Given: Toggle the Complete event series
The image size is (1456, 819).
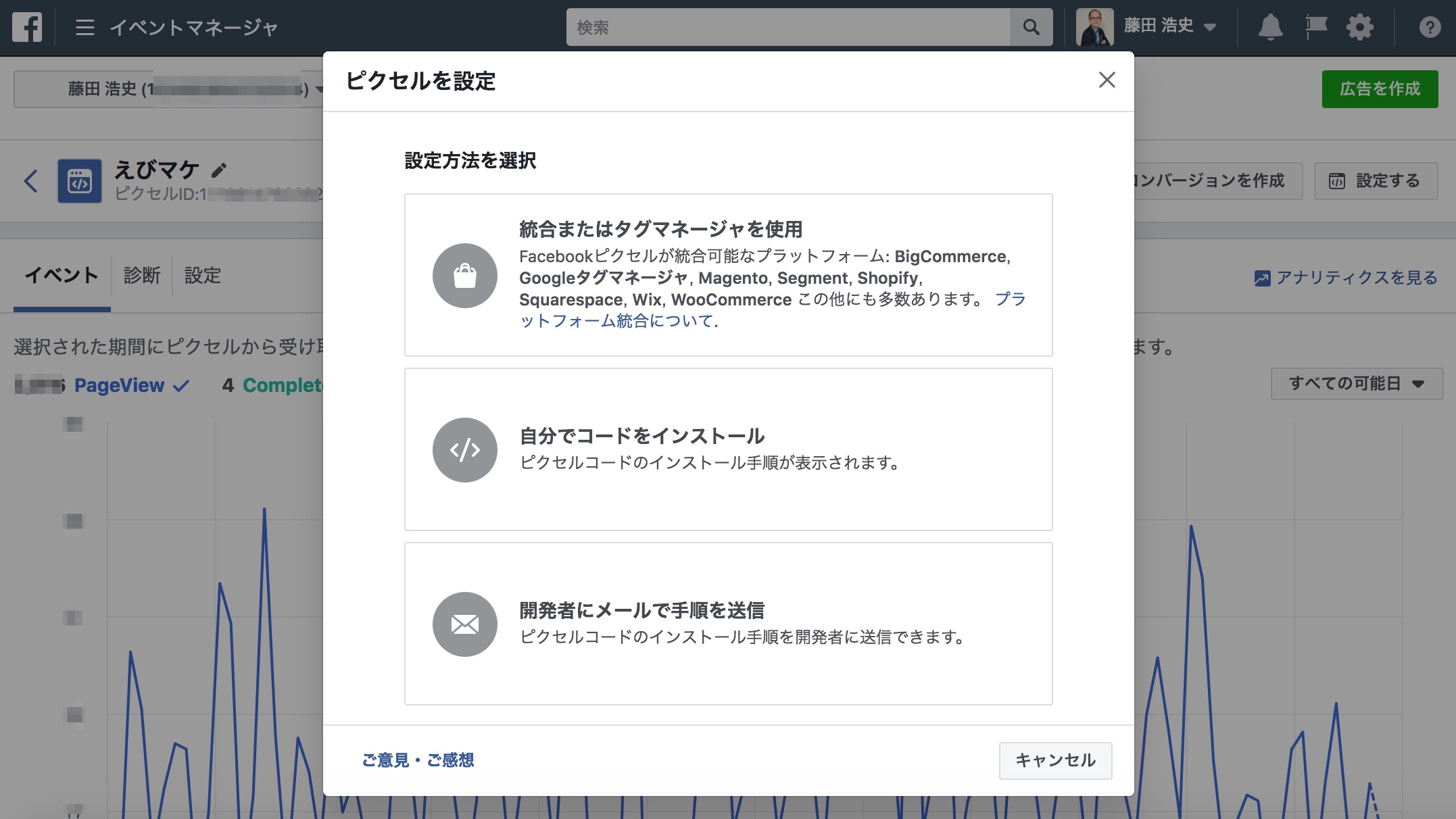Looking at the screenshot, I should tap(283, 385).
